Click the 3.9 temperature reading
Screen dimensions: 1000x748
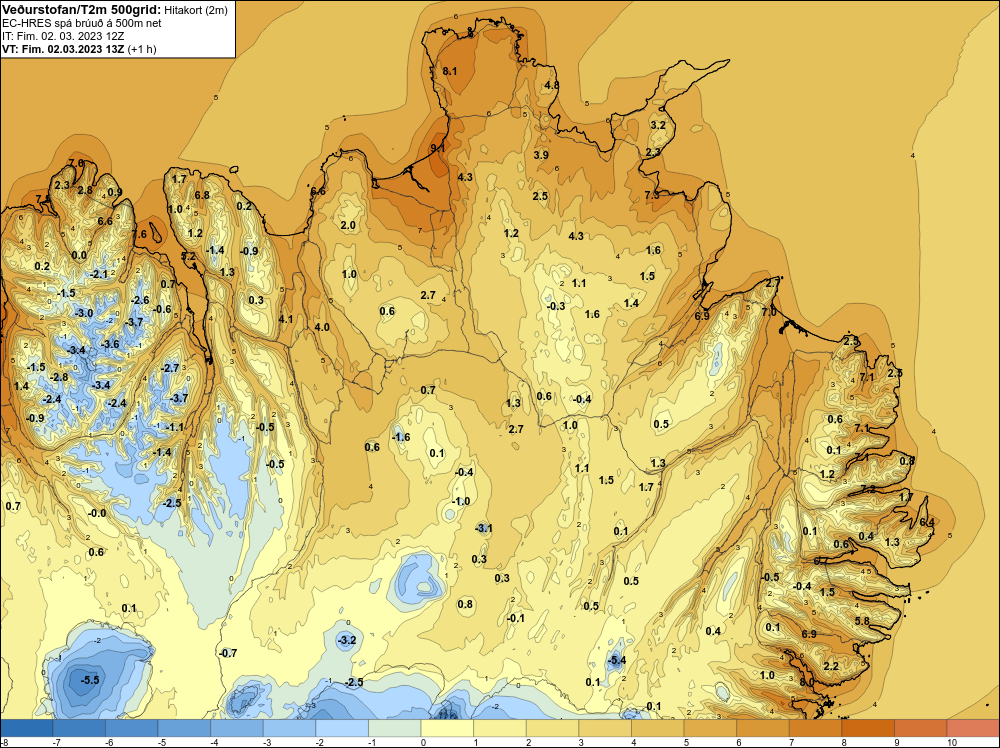pyautogui.click(x=541, y=155)
